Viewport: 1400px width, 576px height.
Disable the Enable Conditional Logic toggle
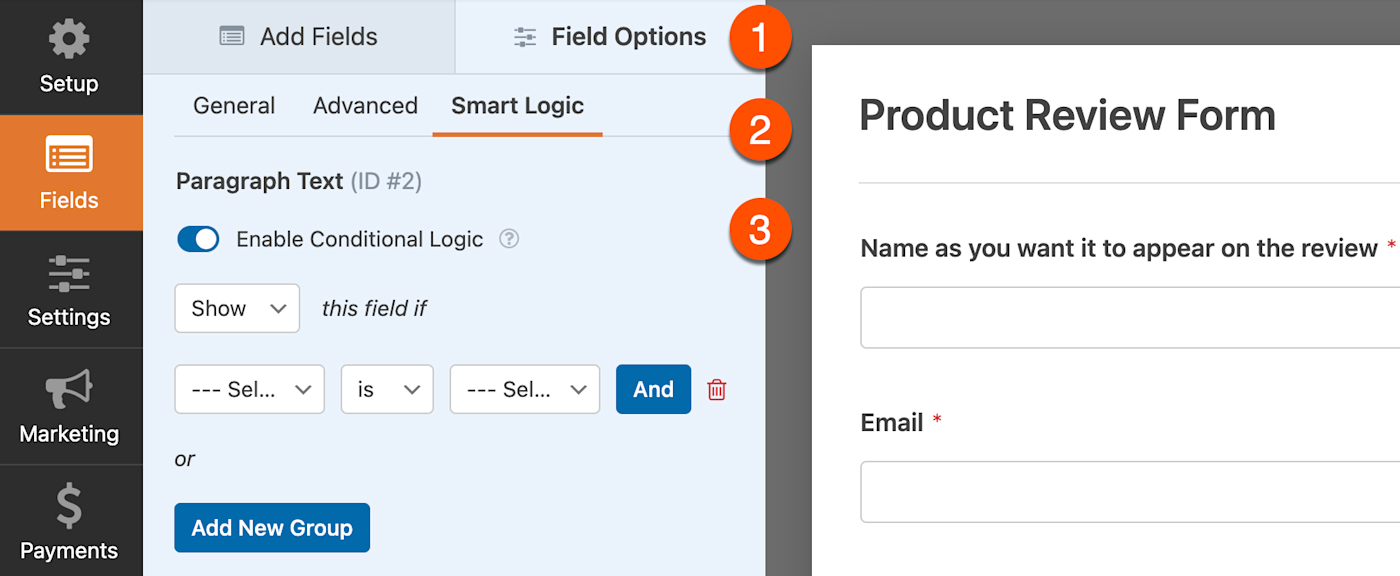(x=198, y=239)
